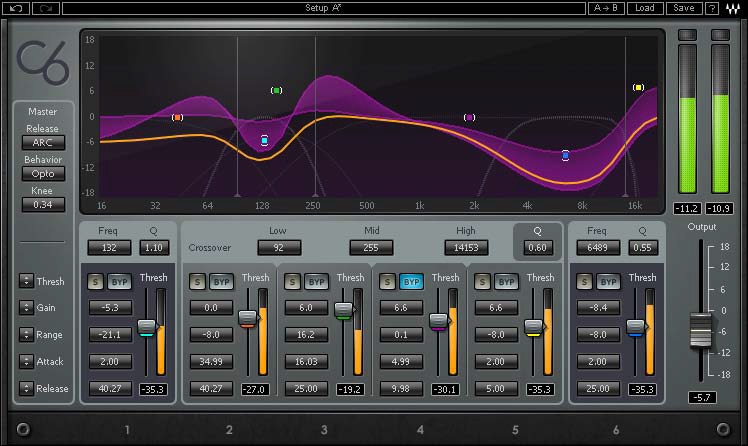
Task: Open the Setup A preset menu
Action: point(322,8)
